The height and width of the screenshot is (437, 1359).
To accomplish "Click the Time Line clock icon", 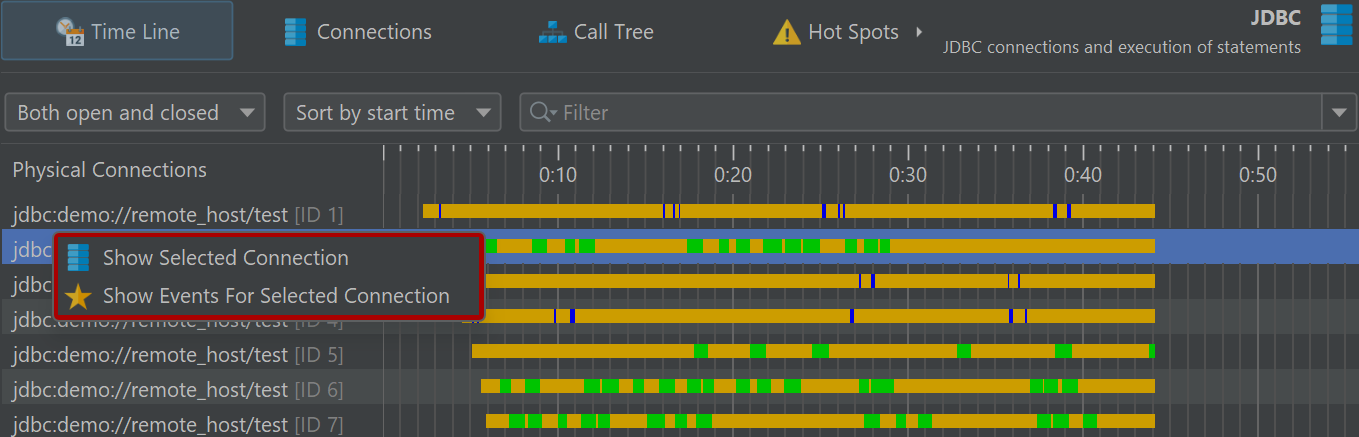I will pyautogui.click(x=70, y=33).
